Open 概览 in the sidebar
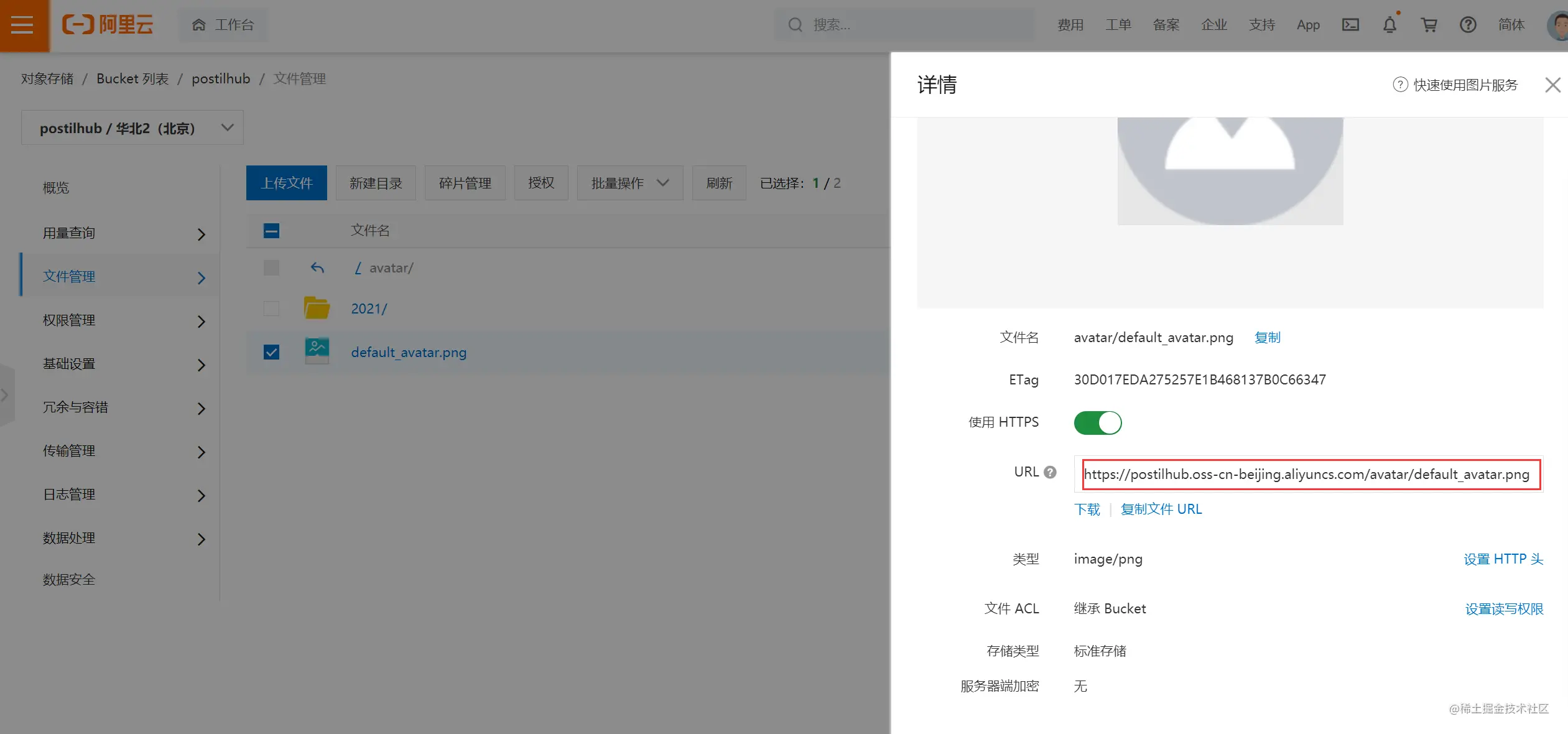The height and width of the screenshot is (734, 1568). point(56,187)
